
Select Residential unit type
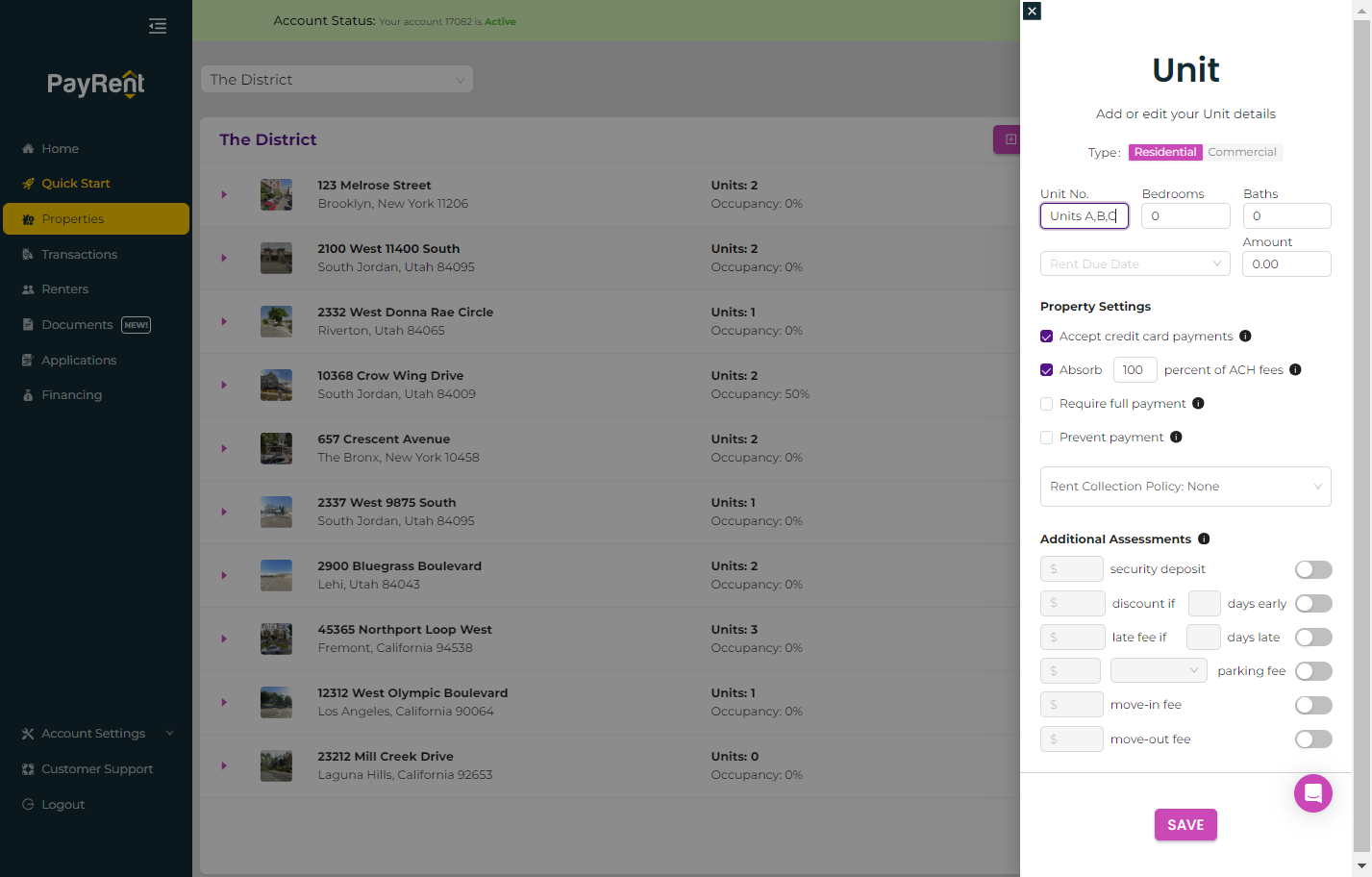click(x=1165, y=152)
